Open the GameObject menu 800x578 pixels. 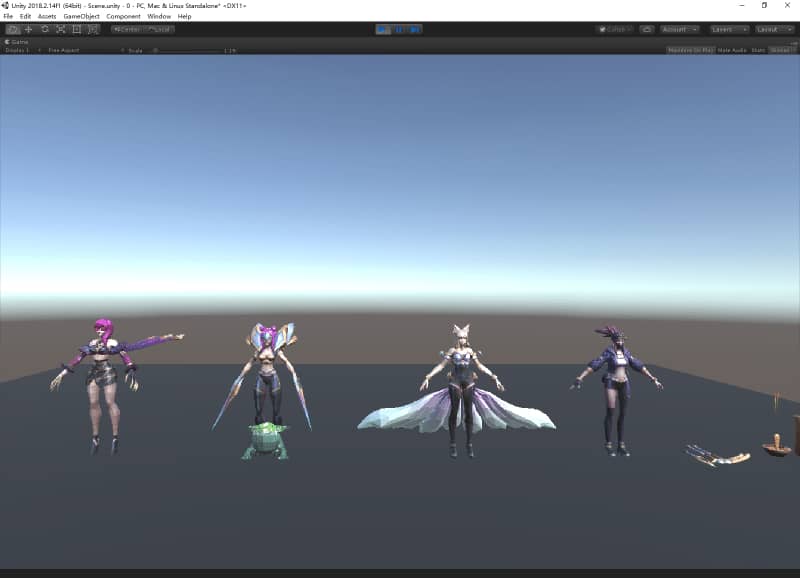tap(82, 16)
